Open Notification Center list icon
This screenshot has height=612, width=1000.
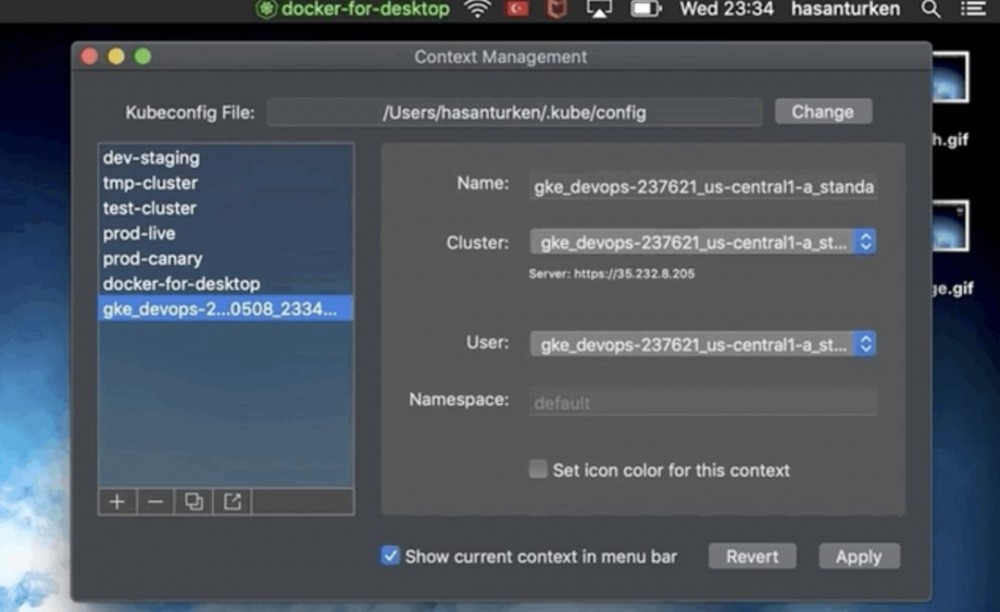click(973, 9)
